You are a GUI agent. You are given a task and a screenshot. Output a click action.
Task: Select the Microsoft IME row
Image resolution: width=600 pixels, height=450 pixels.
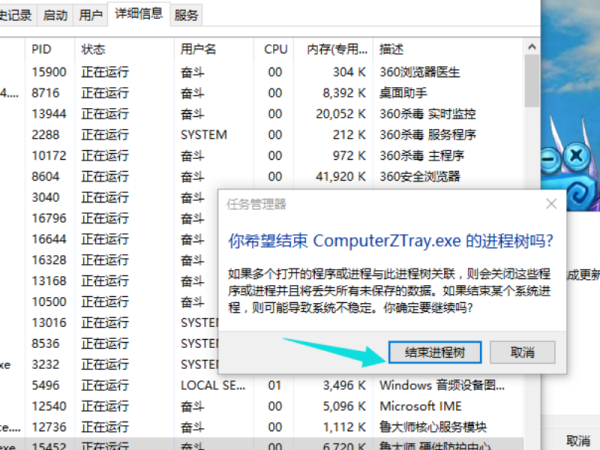tap(261, 406)
